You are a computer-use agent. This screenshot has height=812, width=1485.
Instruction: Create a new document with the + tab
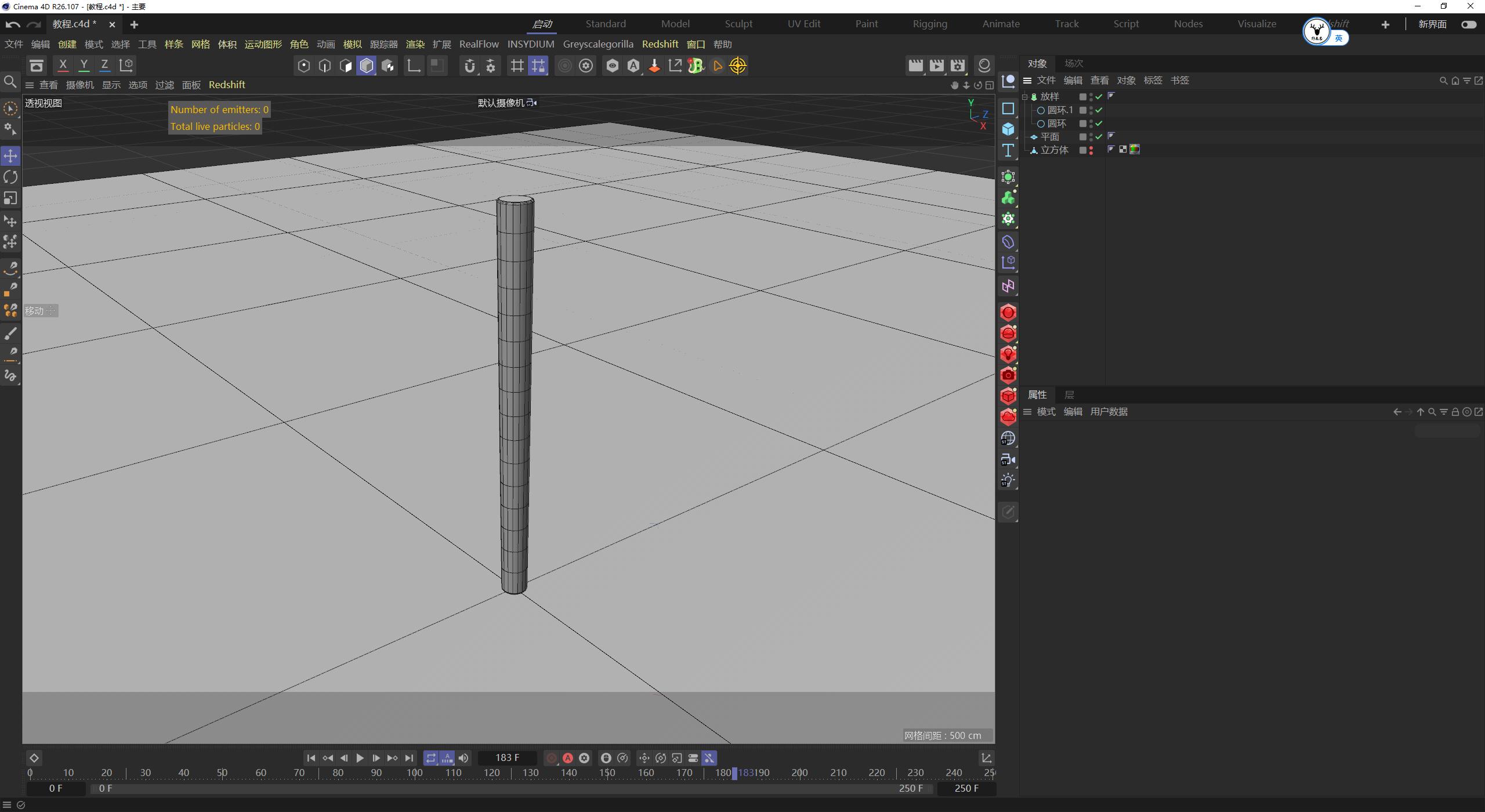[x=134, y=24]
